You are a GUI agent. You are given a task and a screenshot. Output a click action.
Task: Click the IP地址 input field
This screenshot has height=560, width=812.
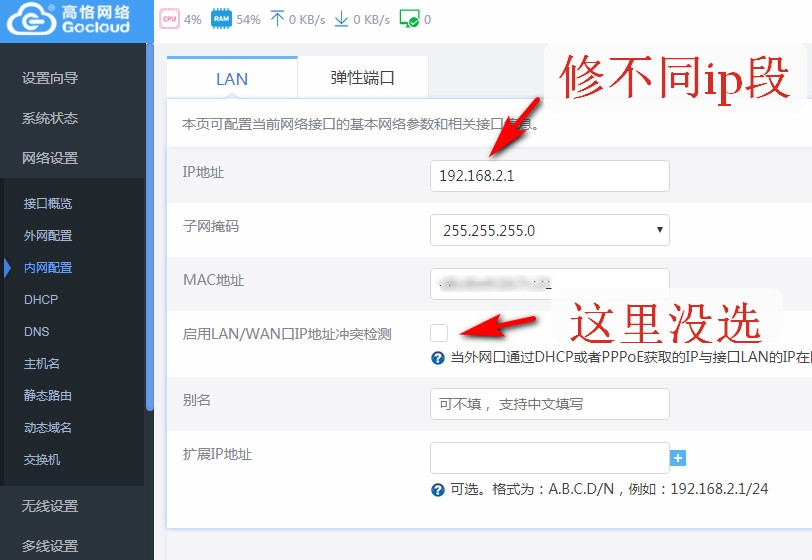[549, 176]
